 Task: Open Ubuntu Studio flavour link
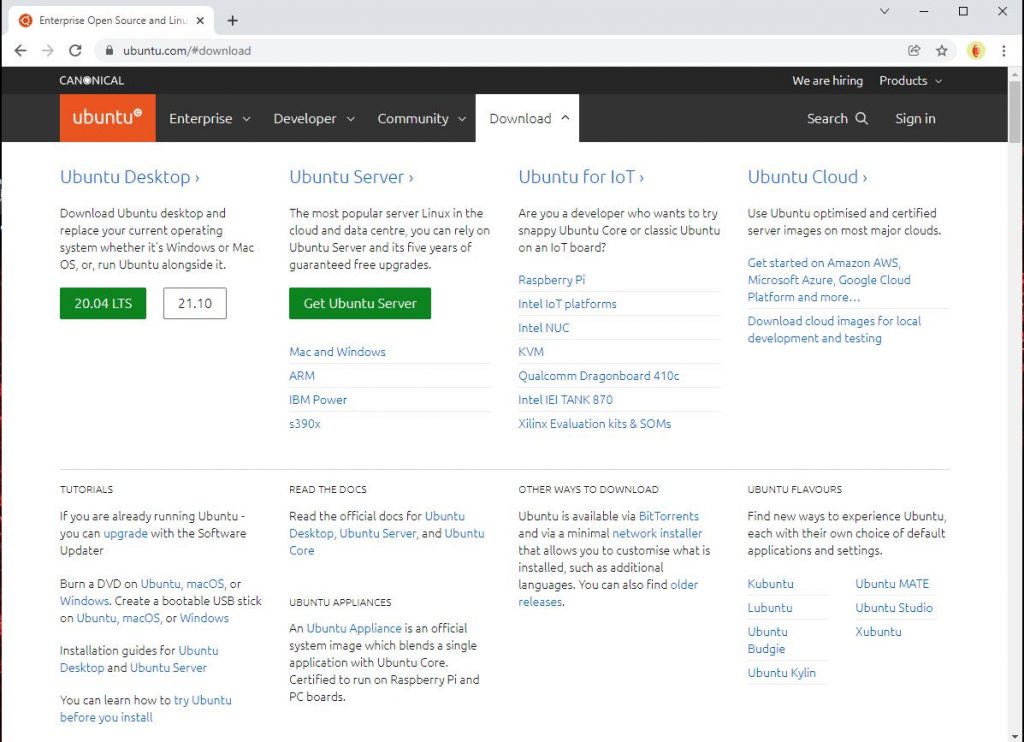(x=894, y=608)
